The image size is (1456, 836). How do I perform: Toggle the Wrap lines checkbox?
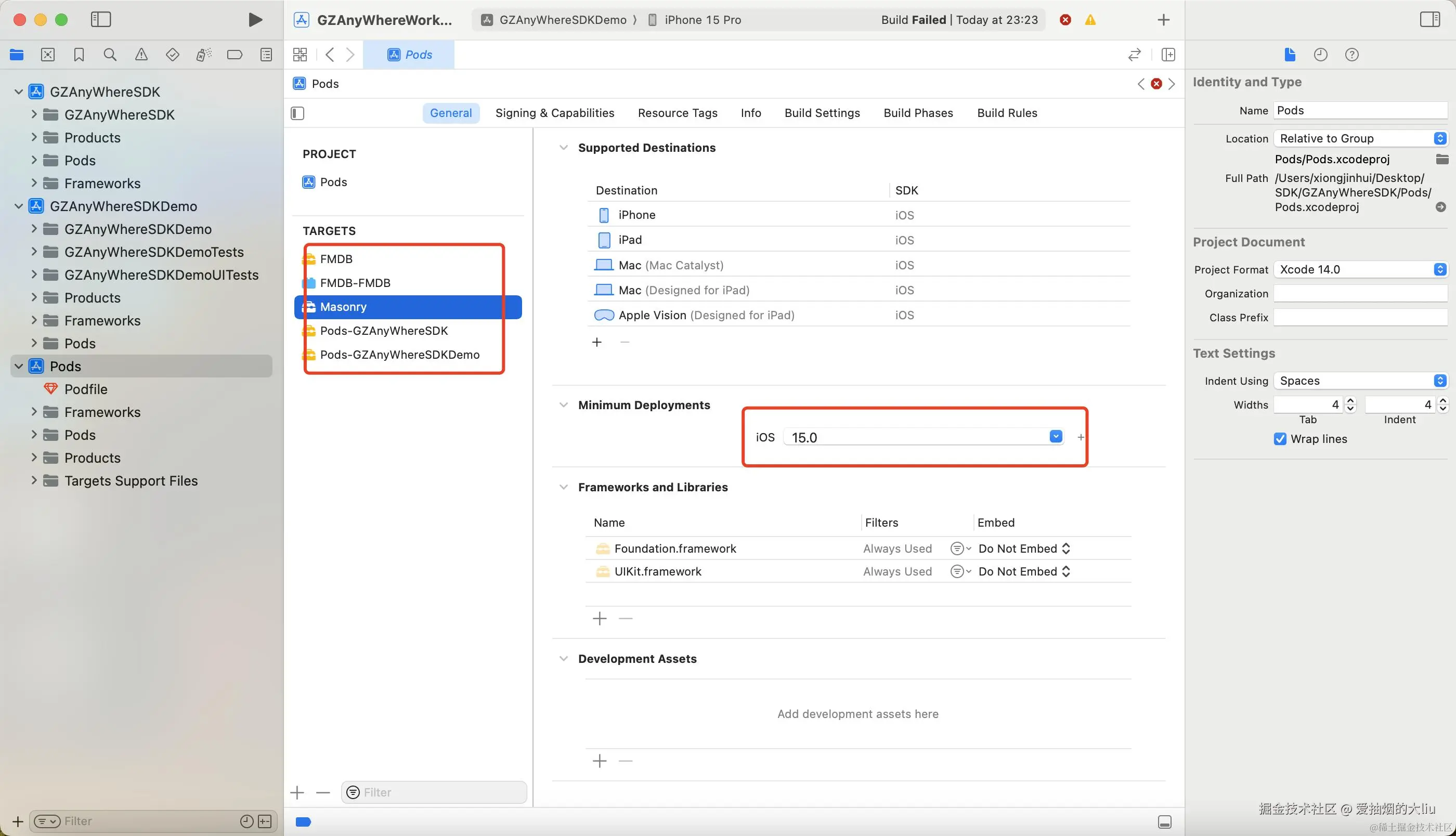pos(1280,439)
